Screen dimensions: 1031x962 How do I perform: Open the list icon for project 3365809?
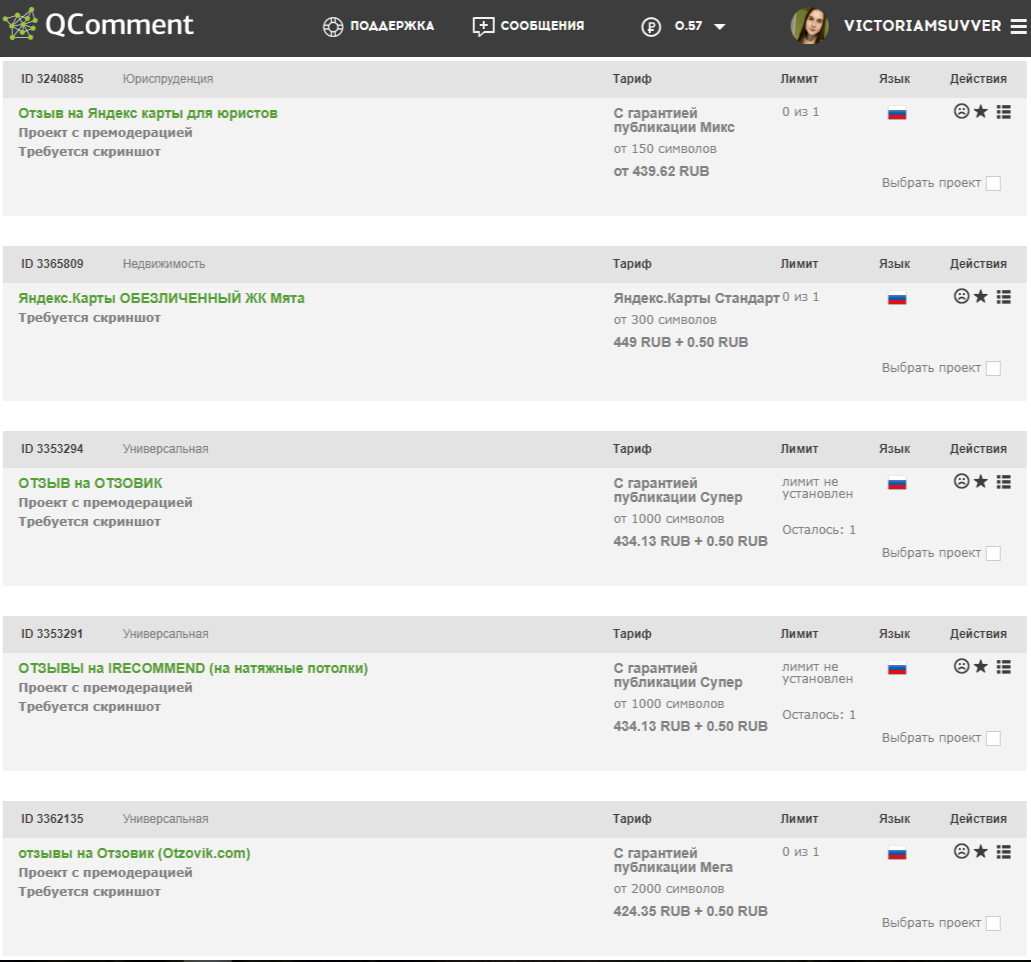point(1003,297)
